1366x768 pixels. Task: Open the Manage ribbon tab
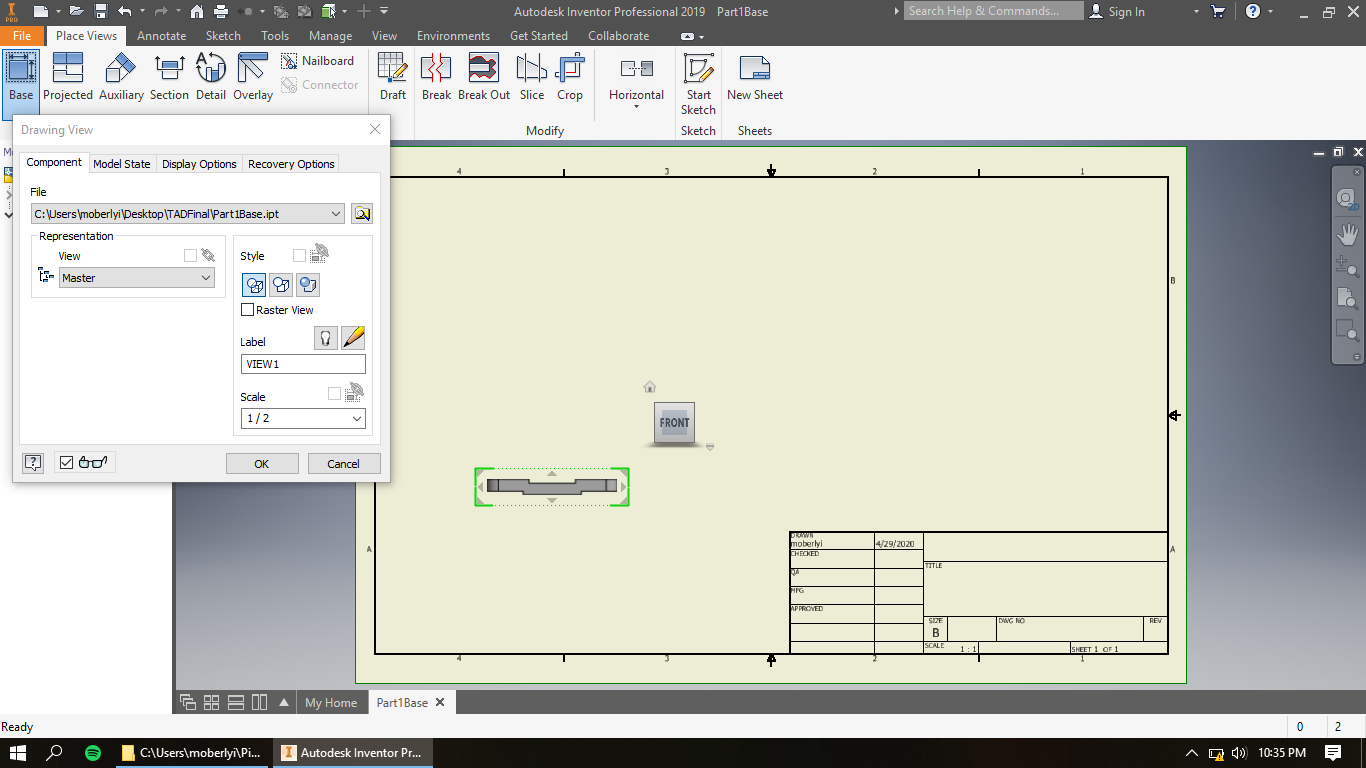coord(330,35)
